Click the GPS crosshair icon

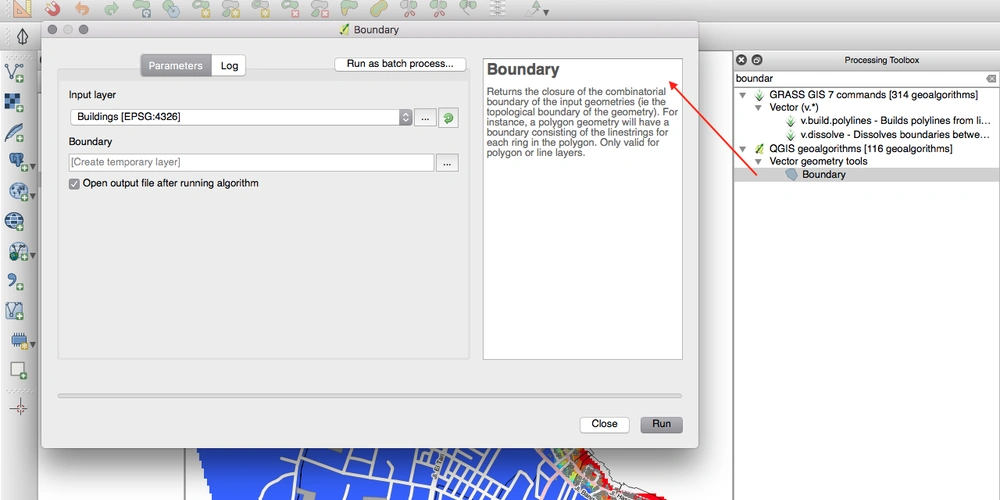(19, 407)
